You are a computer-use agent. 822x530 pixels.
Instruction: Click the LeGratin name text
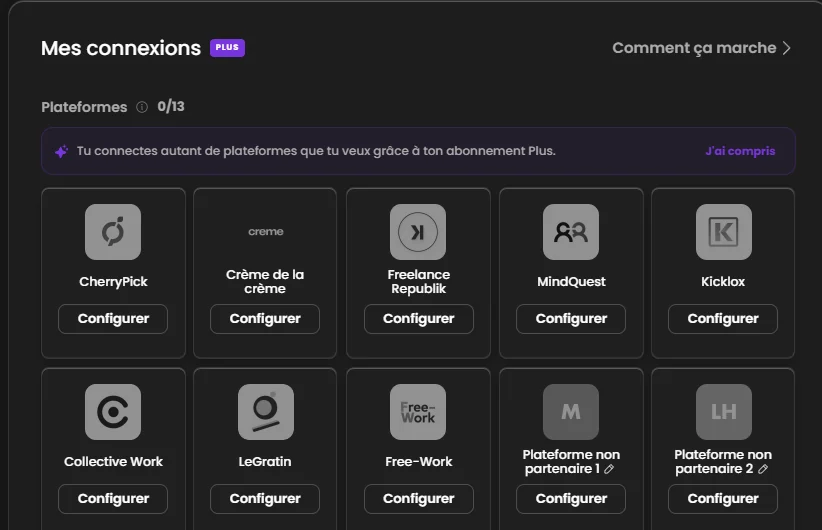click(x=265, y=461)
